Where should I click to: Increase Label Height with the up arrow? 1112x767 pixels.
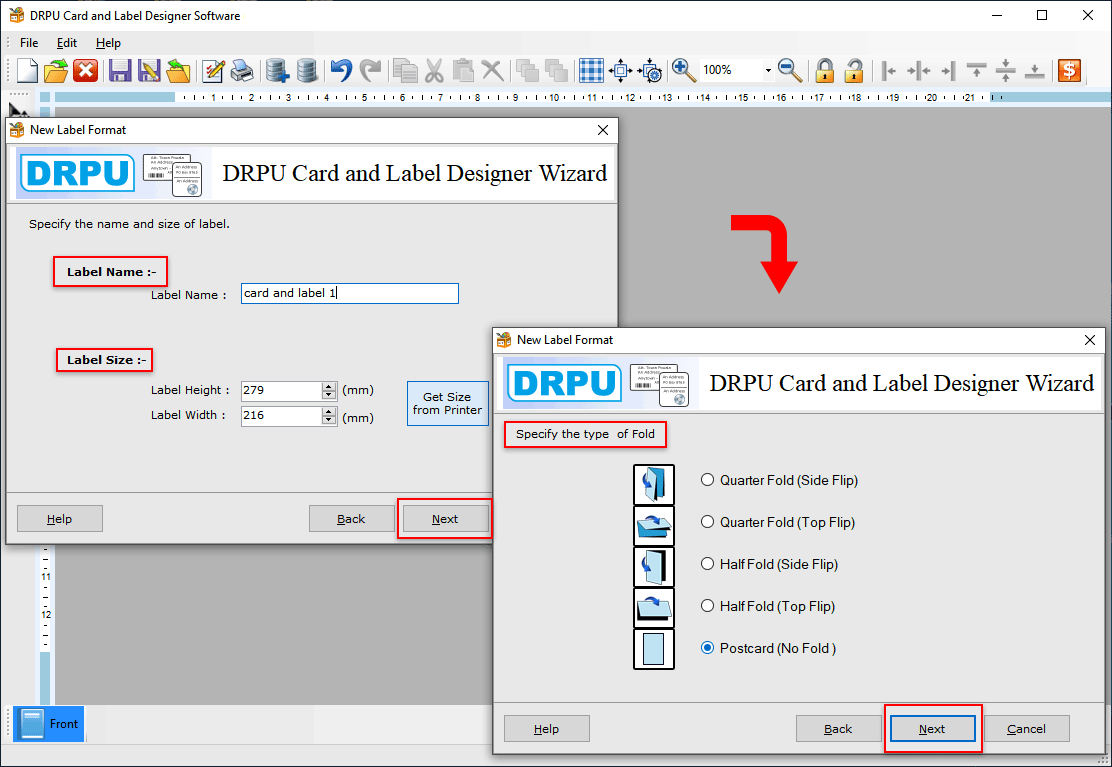tap(328, 386)
